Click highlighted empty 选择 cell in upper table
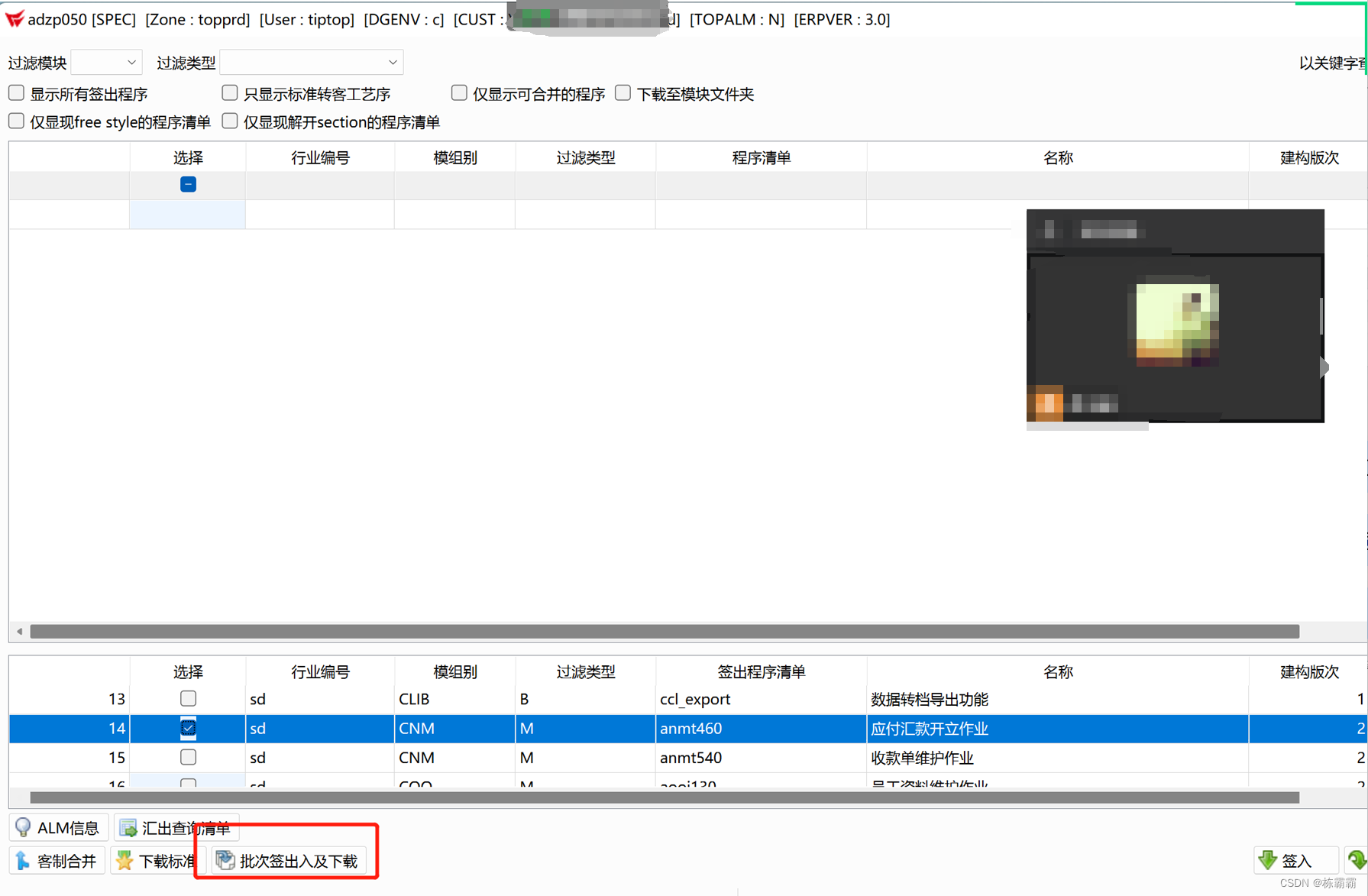The image size is (1368, 896). (188, 215)
